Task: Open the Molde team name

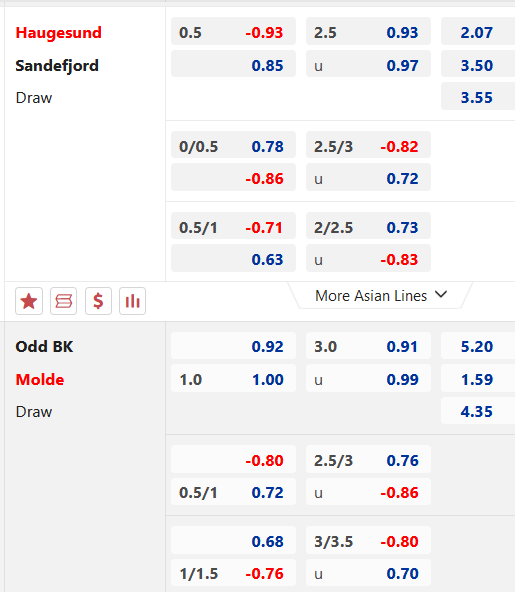Action: (x=40, y=379)
